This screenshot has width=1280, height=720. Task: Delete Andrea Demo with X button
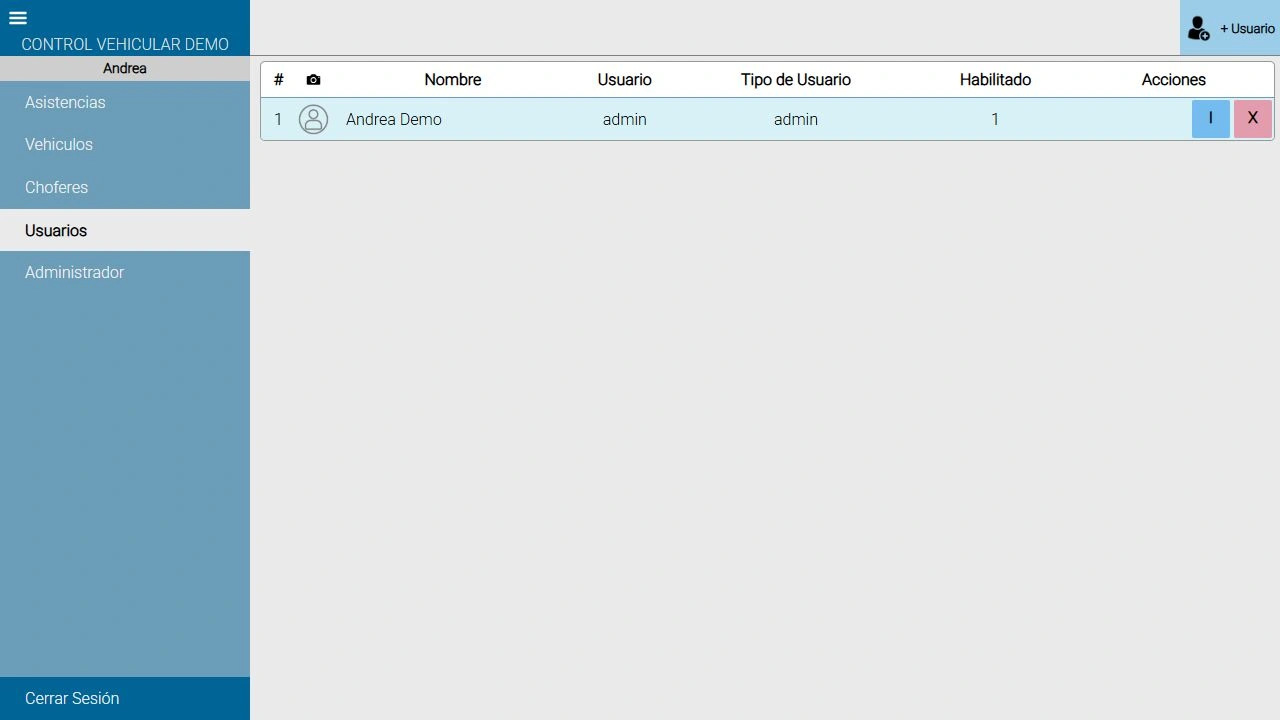point(1252,119)
